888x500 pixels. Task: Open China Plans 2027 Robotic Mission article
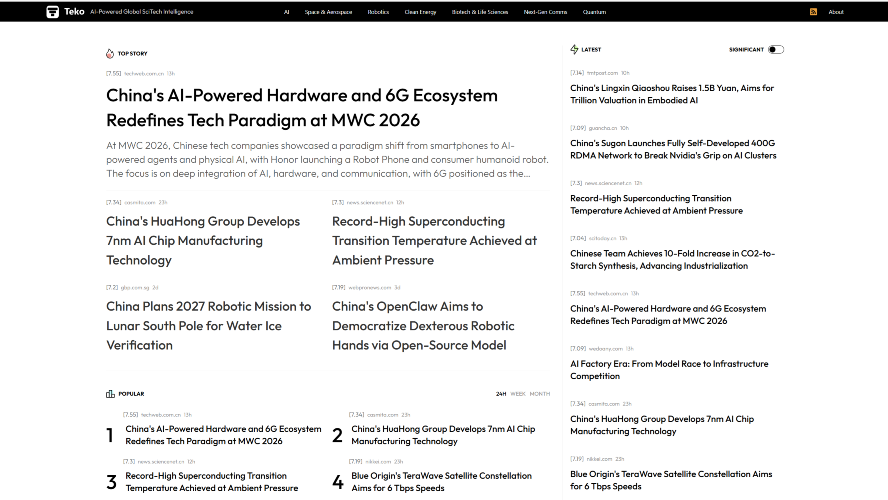coord(208,326)
